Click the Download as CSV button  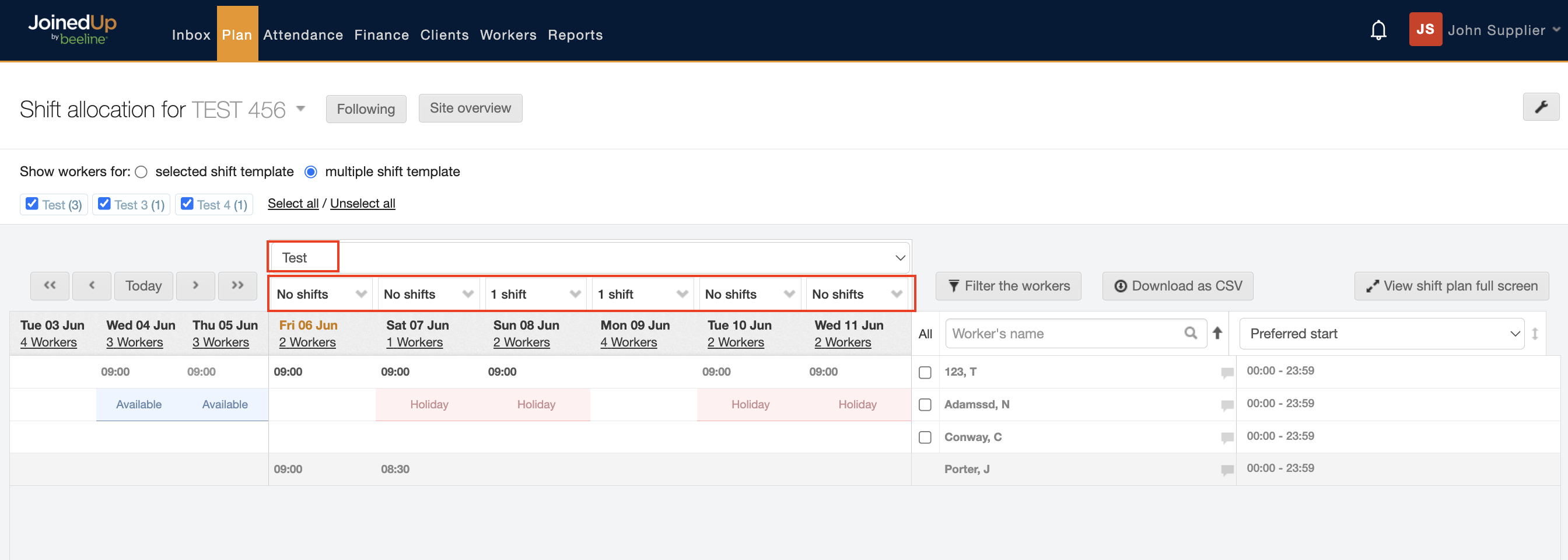(x=1177, y=286)
